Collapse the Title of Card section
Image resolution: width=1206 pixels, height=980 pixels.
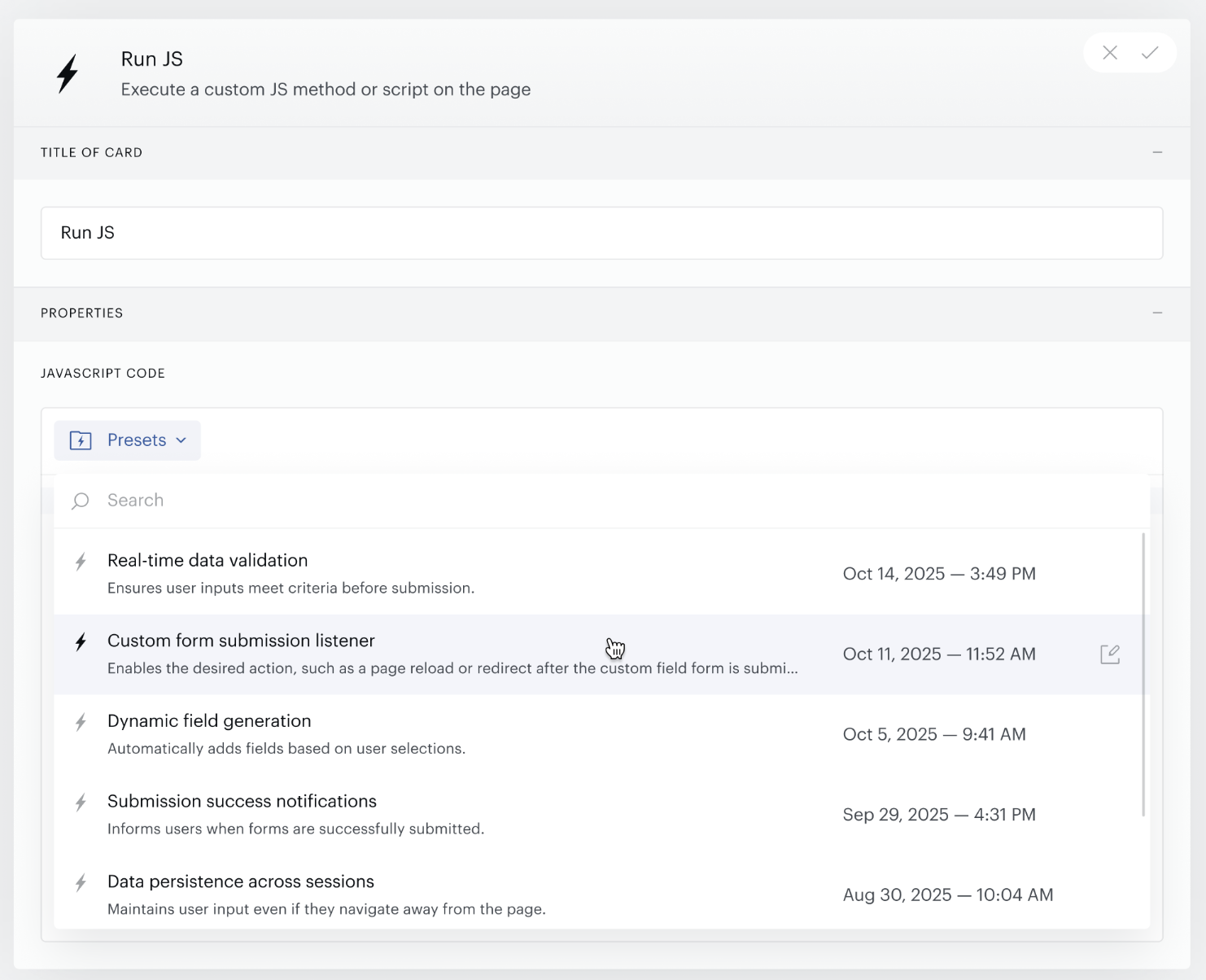pyautogui.click(x=1157, y=152)
